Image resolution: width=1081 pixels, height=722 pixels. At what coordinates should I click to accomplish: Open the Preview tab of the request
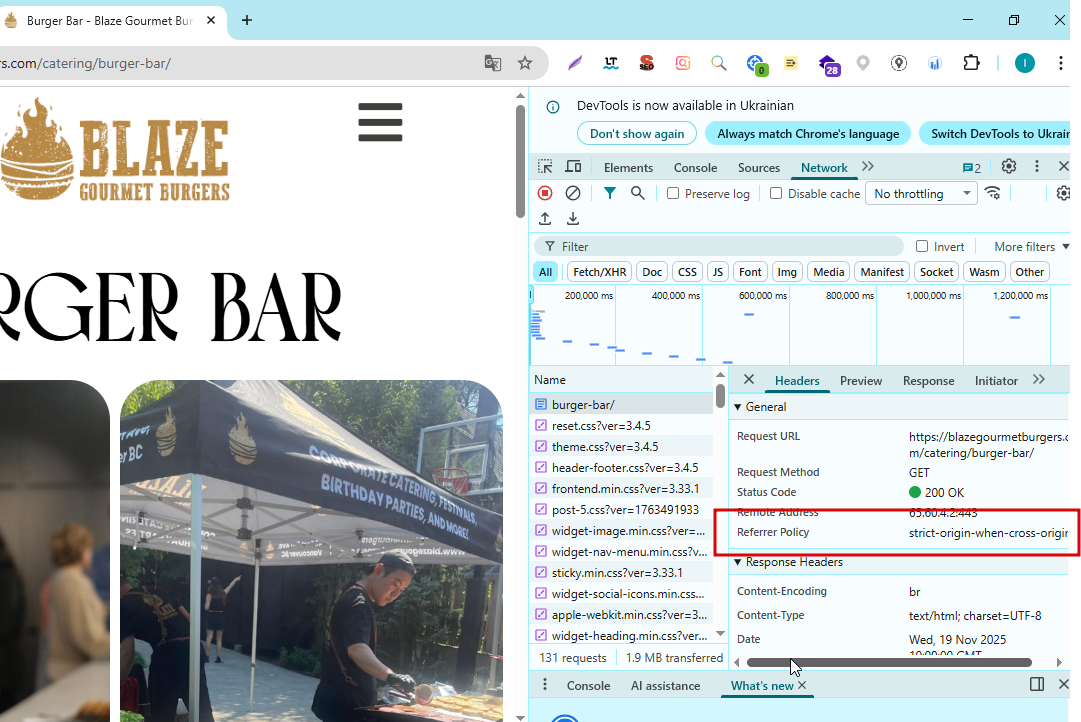point(860,381)
